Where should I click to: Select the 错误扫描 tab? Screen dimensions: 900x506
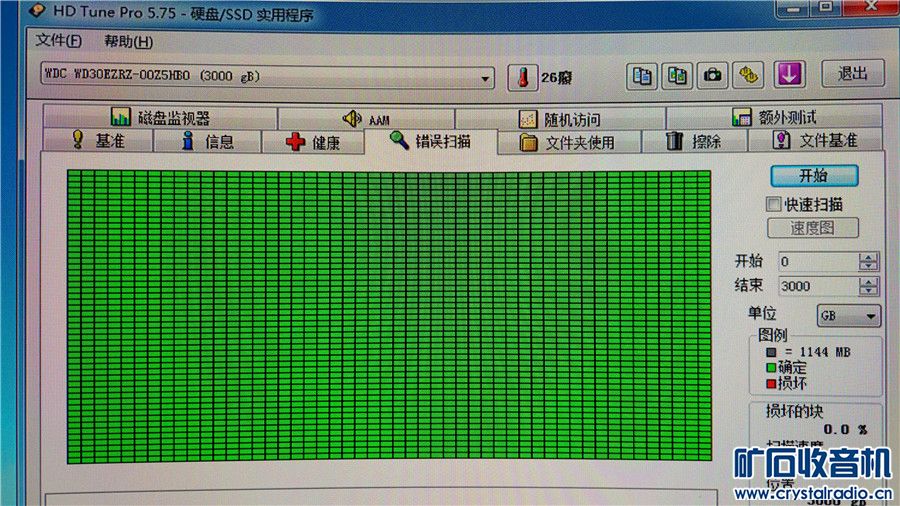[x=430, y=141]
